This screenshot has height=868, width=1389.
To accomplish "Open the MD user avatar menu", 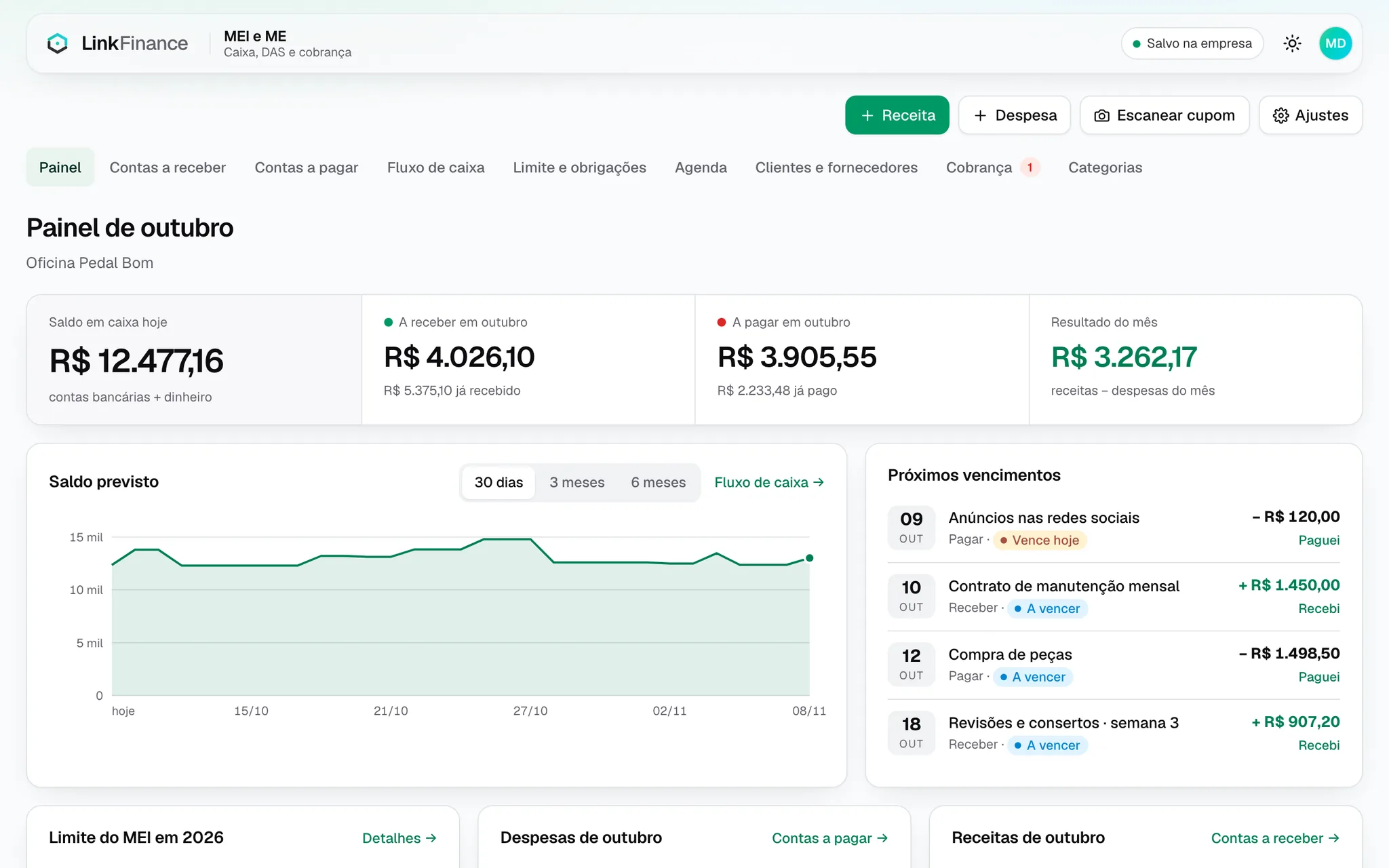I will pos(1335,43).
